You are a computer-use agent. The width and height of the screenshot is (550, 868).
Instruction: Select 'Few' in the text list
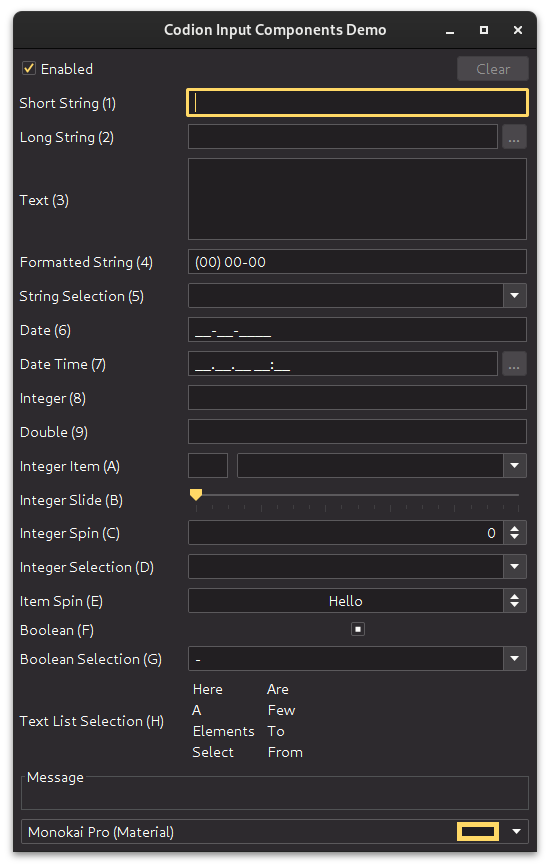point(282,710)
